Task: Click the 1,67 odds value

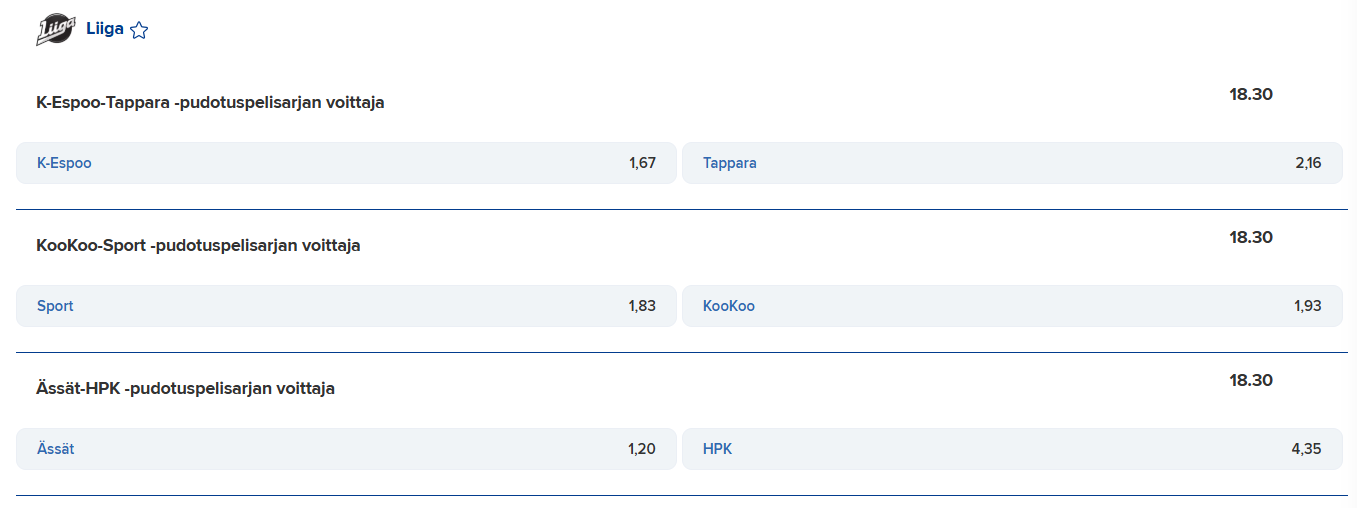Action: 642,163
